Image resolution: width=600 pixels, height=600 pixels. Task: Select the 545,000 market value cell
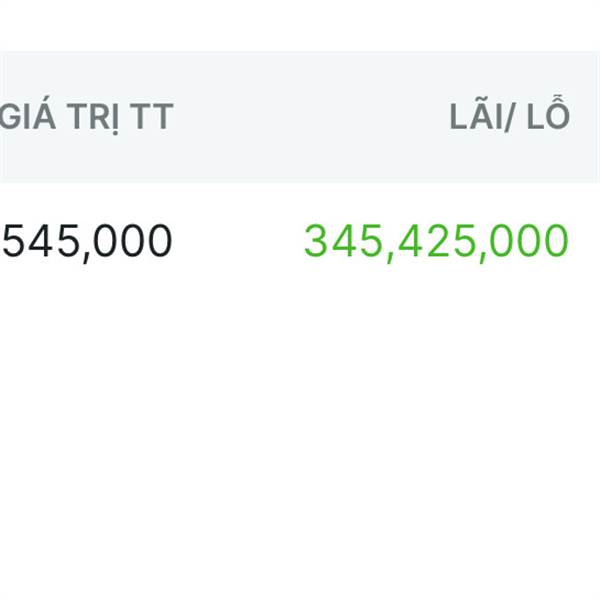[86, 242]
